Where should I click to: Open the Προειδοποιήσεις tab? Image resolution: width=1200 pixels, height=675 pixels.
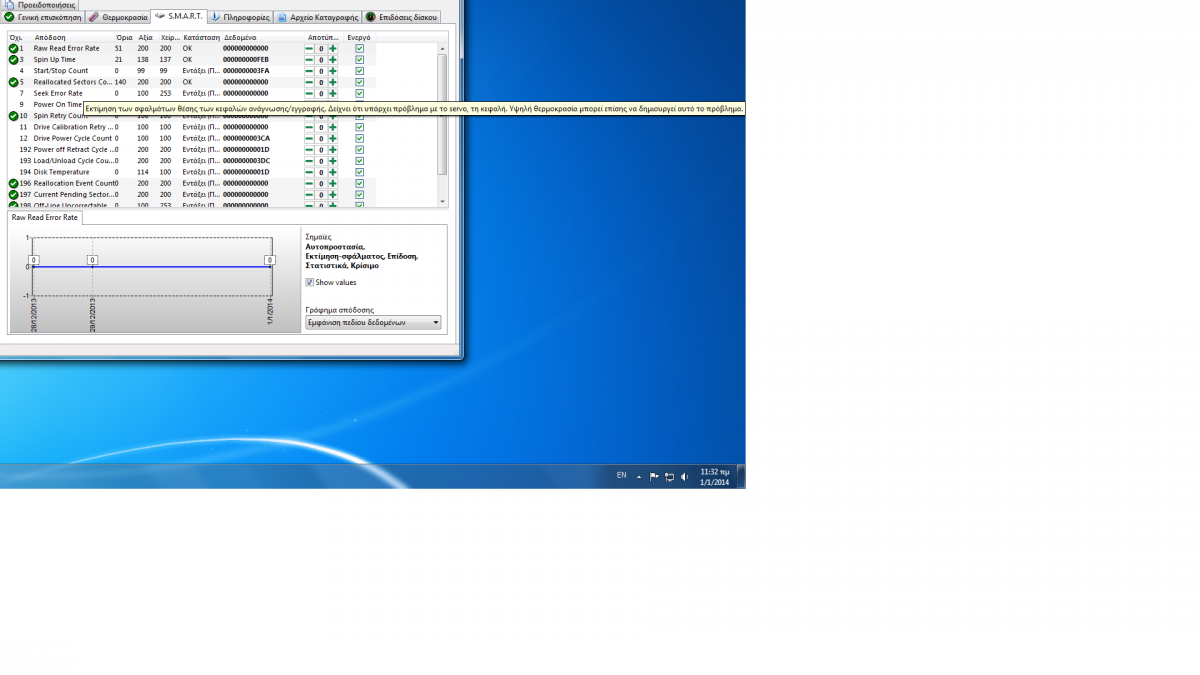click(x=40, y=5)
